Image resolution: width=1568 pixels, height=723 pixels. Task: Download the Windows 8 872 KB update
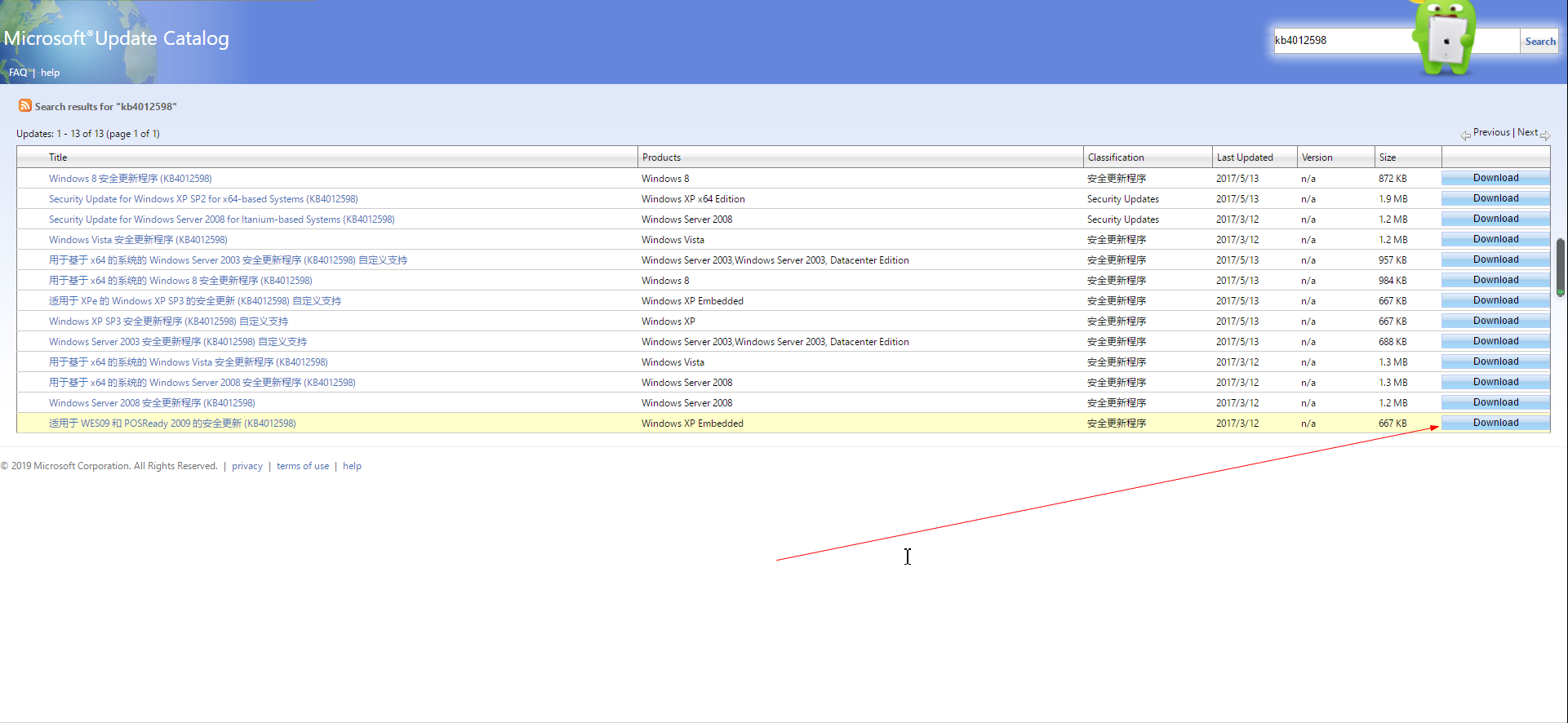pyautogui.click(x=1495, y=178)
